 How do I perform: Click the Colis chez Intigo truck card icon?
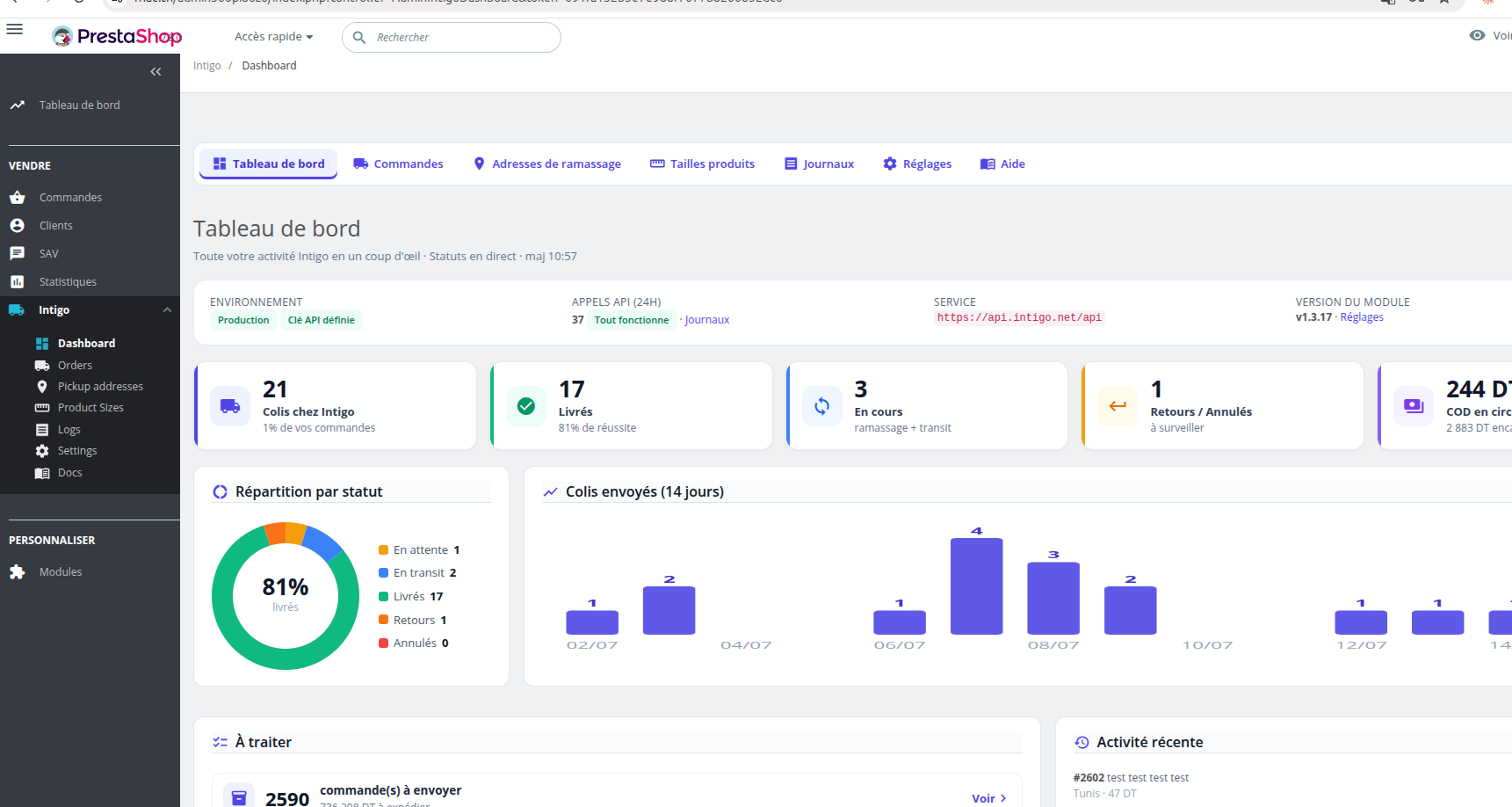(230, 406)
